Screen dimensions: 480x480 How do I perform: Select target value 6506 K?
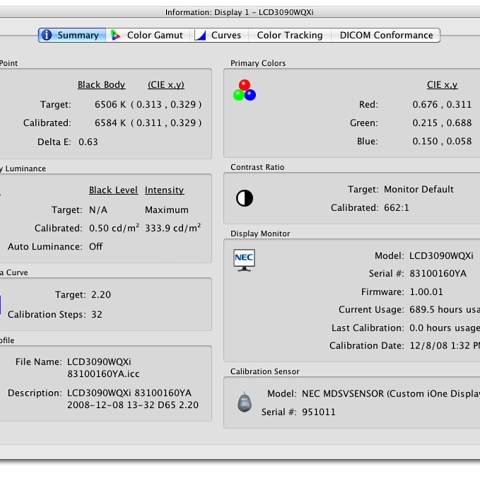[110, 105]
